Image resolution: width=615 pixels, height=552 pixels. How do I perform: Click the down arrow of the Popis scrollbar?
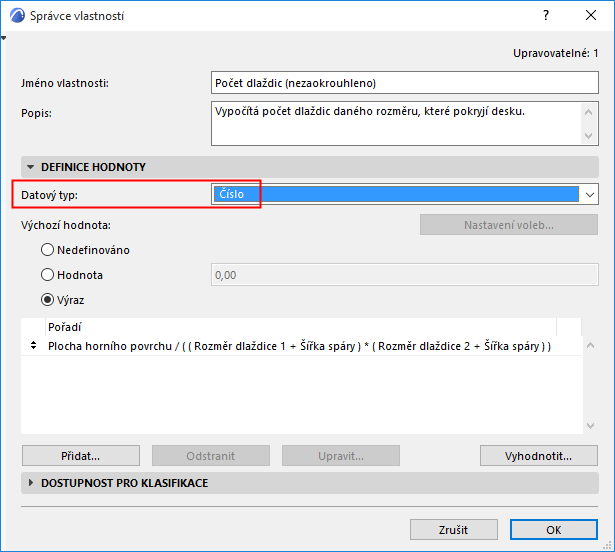tap(588, 136)
